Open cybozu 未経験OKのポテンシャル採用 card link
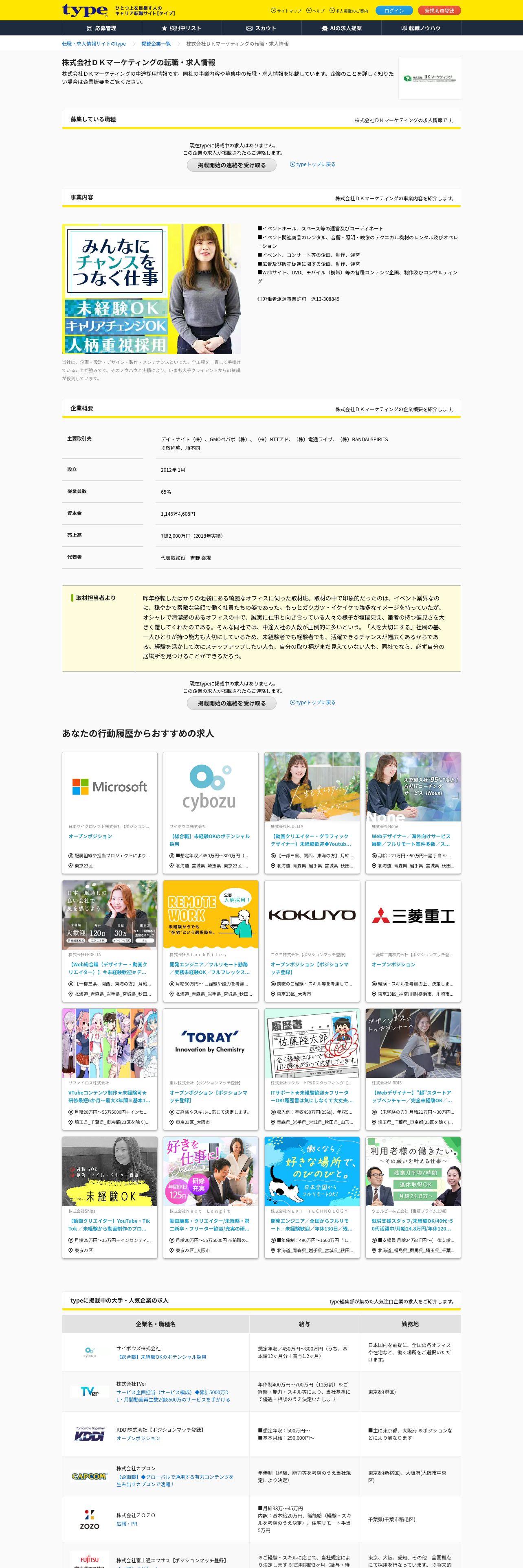 pyautogui.click(x=209, y=840)
